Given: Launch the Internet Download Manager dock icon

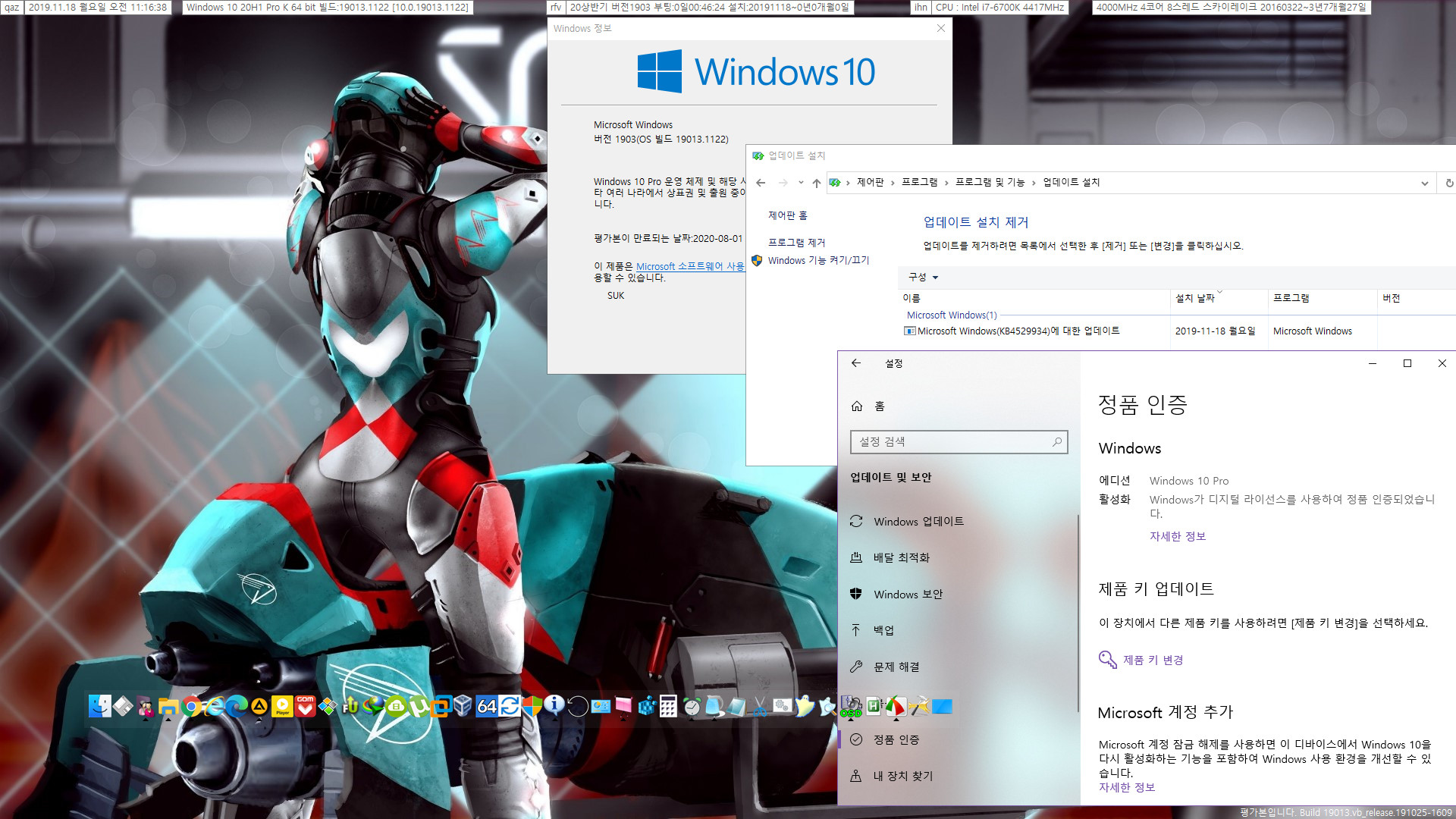Looking at the screenshot, I should [372, 706].
